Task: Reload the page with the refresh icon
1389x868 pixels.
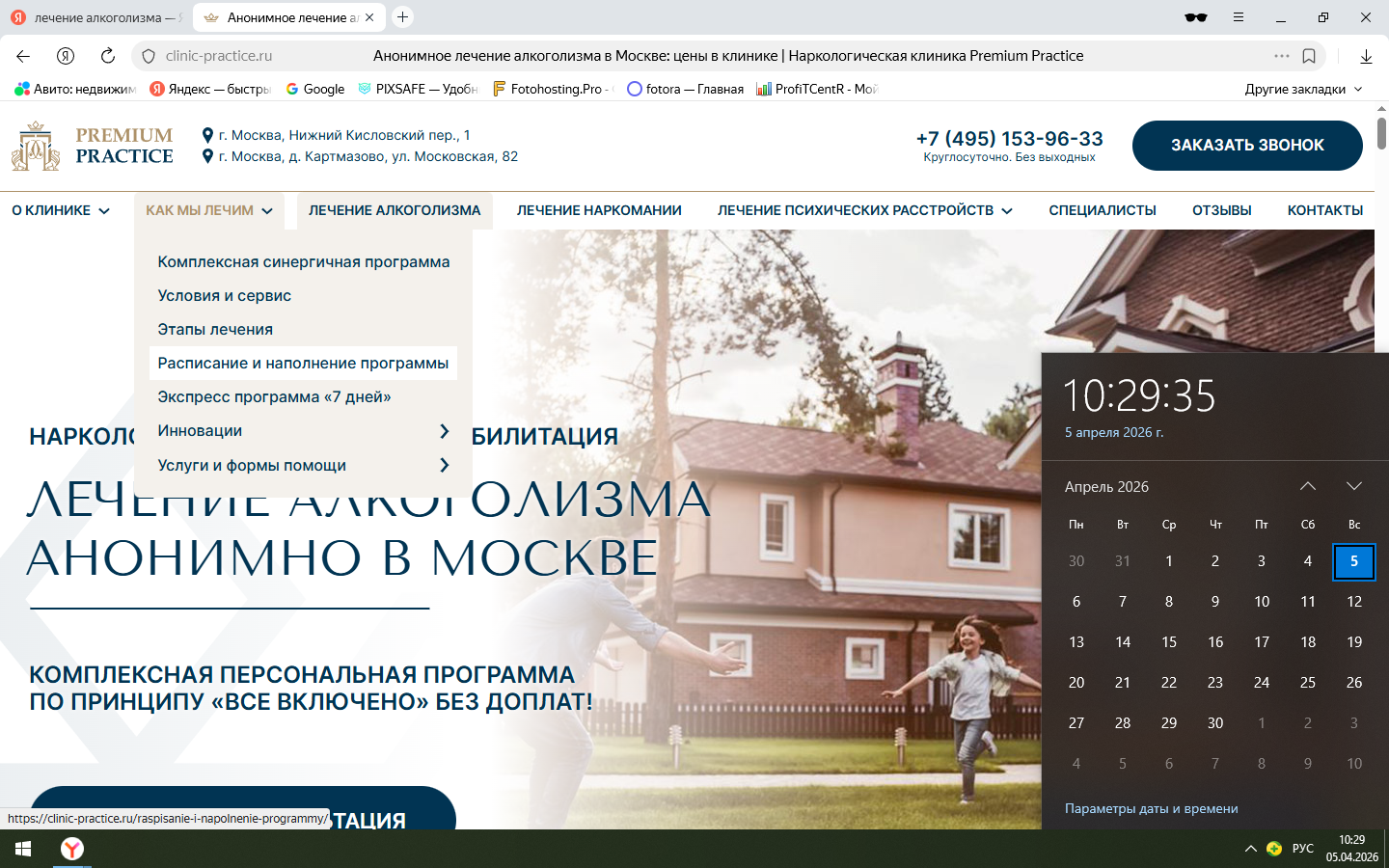Action: (108, 56)
